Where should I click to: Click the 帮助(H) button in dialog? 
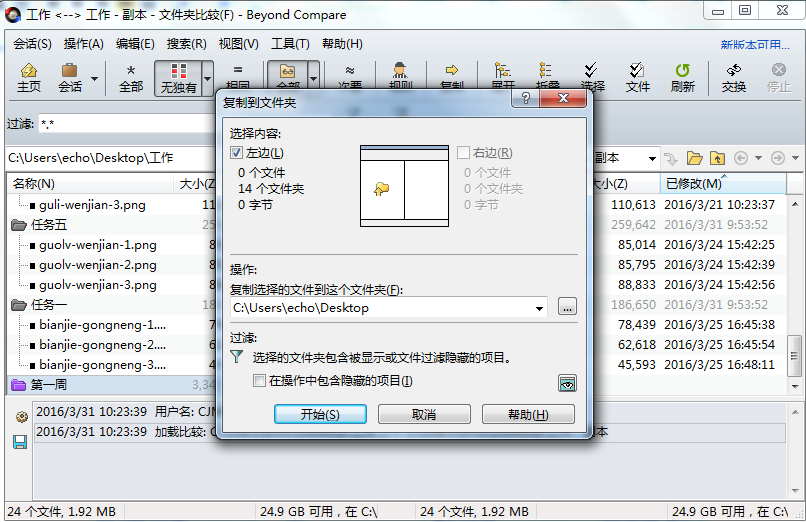point(528,414)
